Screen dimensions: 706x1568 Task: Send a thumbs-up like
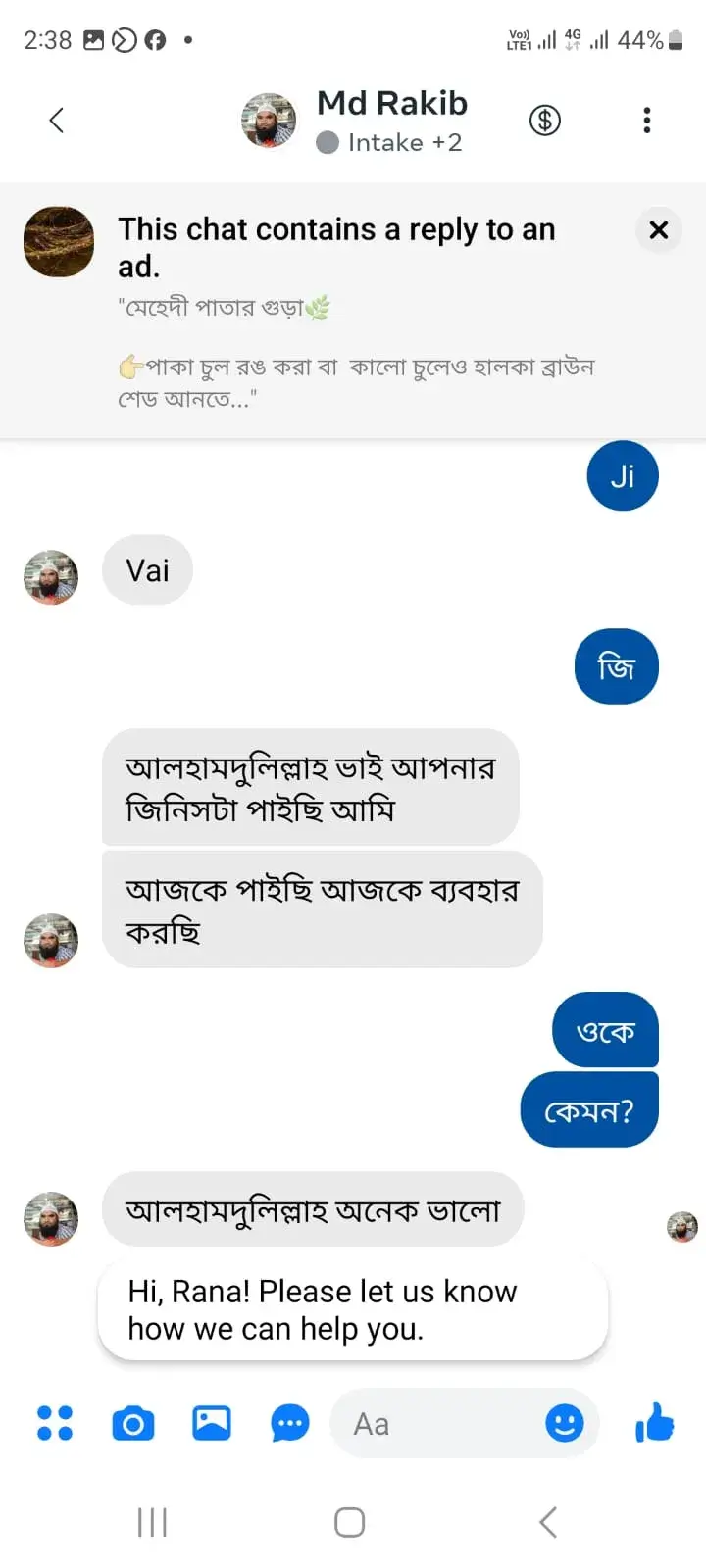(x=654, y=1423)
